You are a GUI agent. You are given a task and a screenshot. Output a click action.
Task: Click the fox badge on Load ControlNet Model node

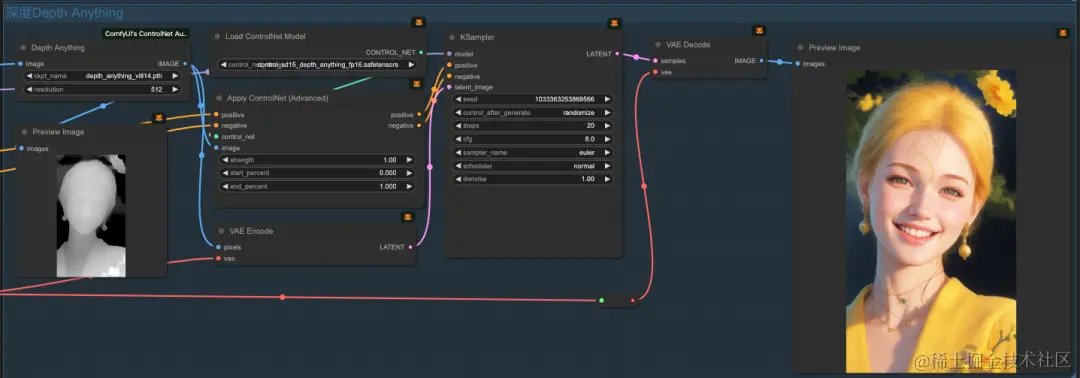(x=419, y=23)
